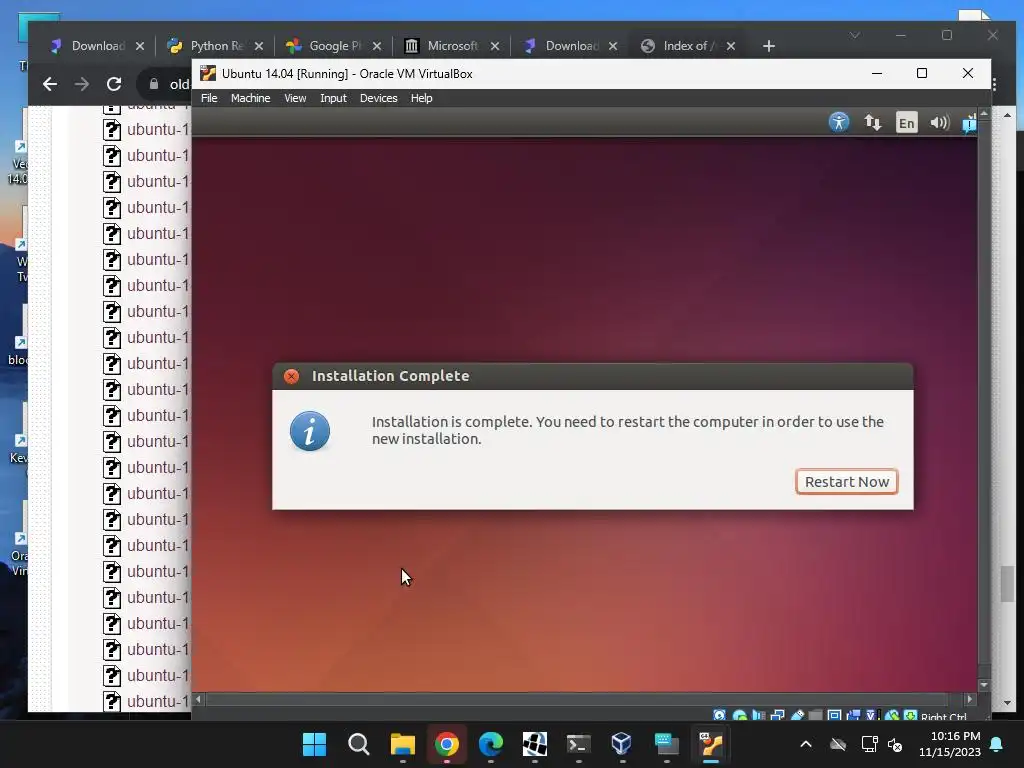Click the VirtualBox window title icon
This screenshot has height=768, width=1024.
tap(208, 73)
